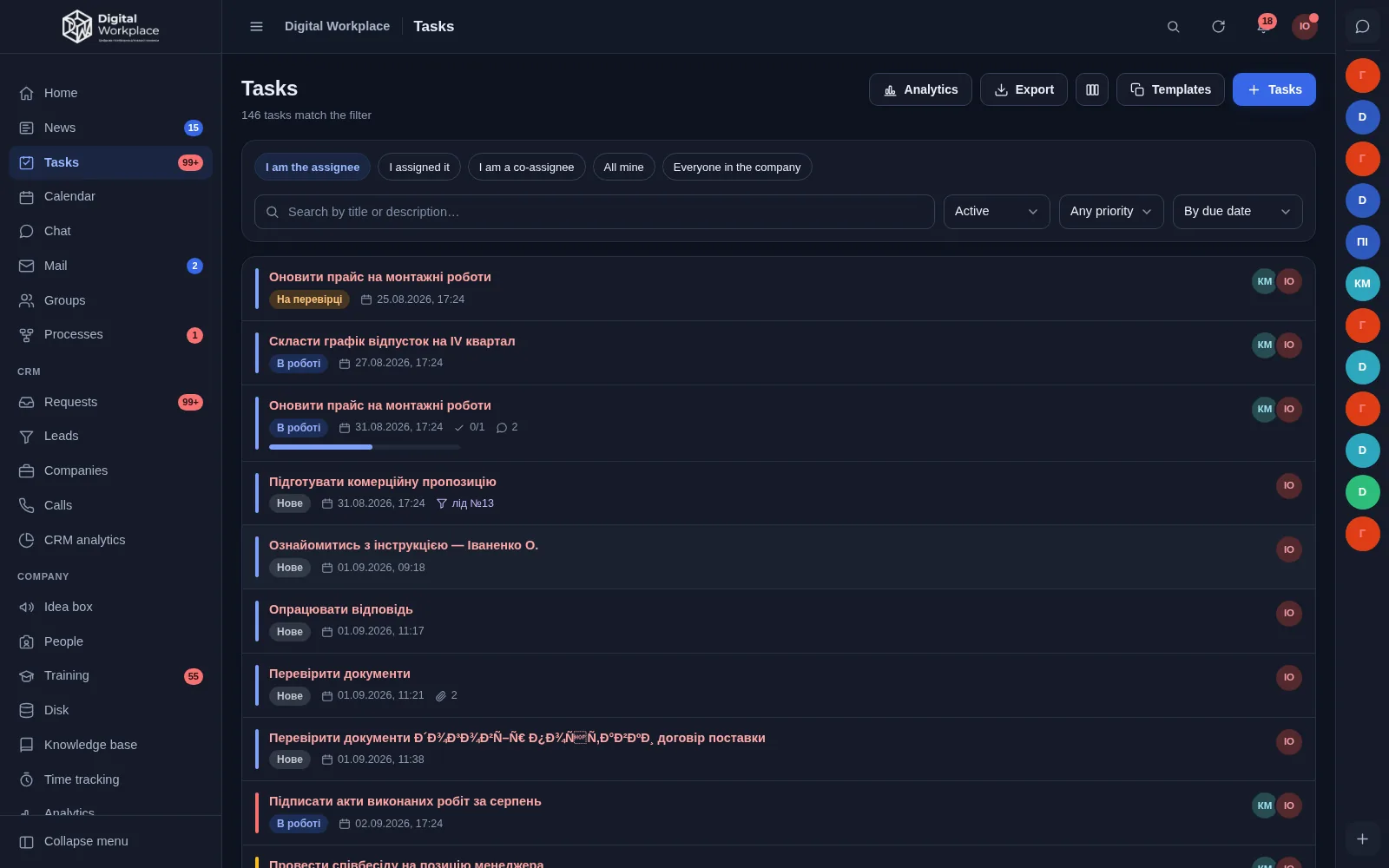The height and width of the screenshot is (868, 1389).
Task: Click the search icon in header
Action: (x=1173, y=26)
